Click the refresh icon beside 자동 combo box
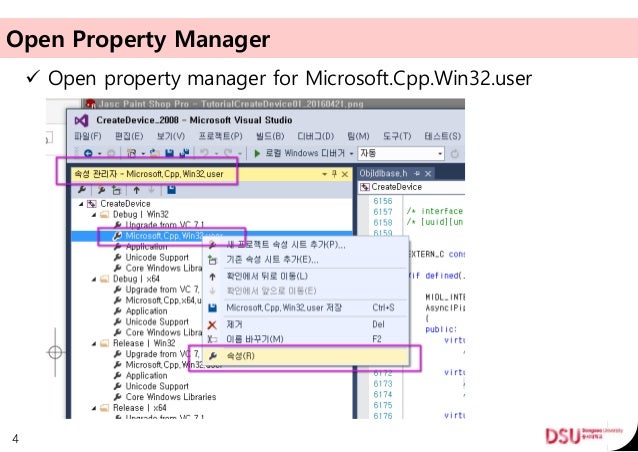Screen dimensions: 638x452 pyautogui.click(x=455, y=154)
